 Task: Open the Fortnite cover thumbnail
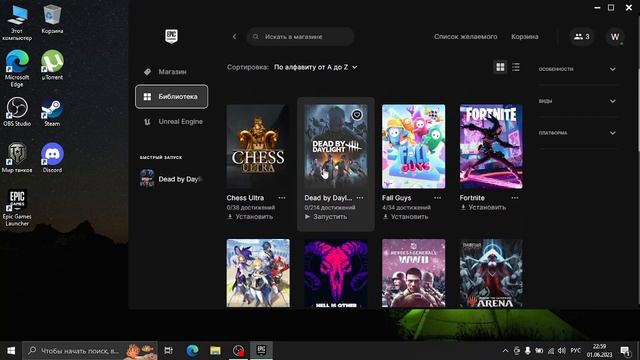tap(491, 146)
